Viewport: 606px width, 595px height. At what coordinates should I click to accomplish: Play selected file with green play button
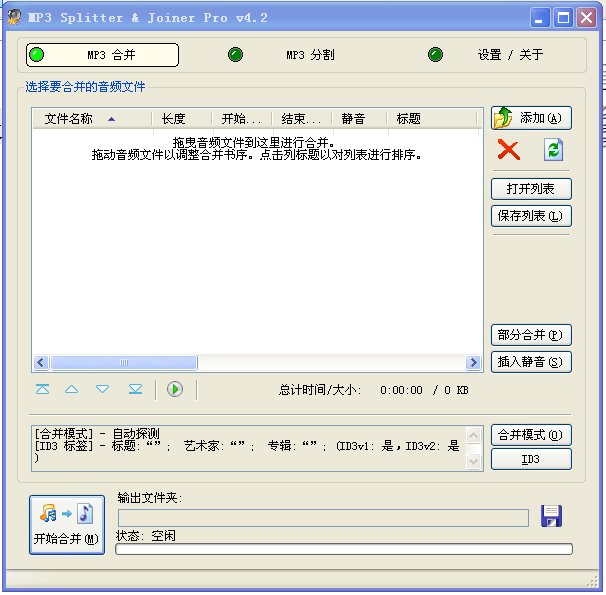[x=175, y=389]
